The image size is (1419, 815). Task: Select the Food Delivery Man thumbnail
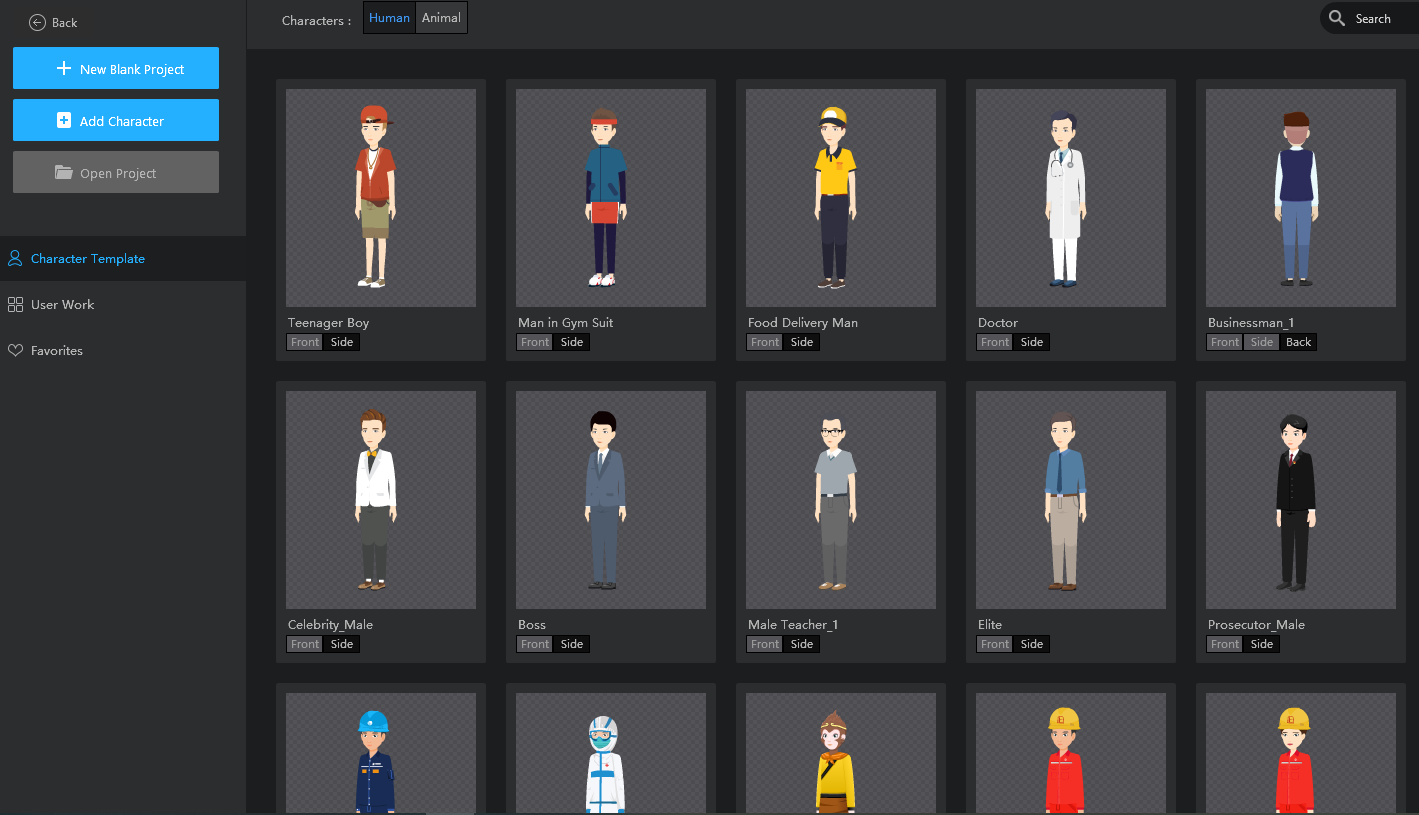pyautogui.click(x=841, y=198)
